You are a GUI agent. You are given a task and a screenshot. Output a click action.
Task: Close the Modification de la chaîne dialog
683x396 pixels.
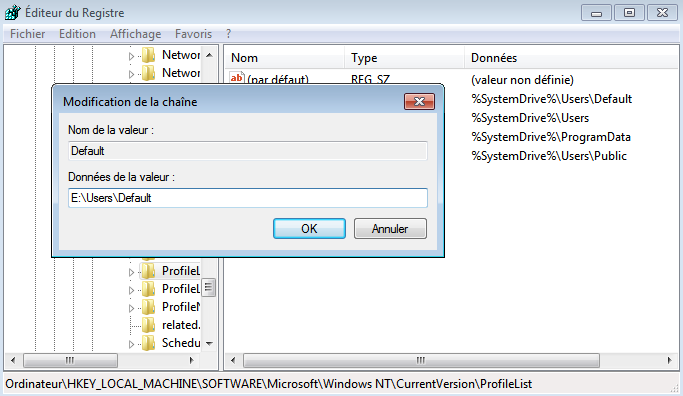[x=419, y=102]
